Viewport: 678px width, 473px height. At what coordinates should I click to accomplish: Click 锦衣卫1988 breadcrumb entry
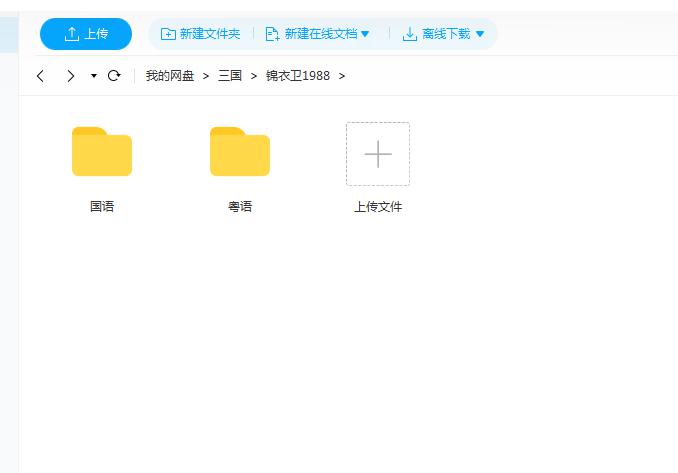pos(298,76)
